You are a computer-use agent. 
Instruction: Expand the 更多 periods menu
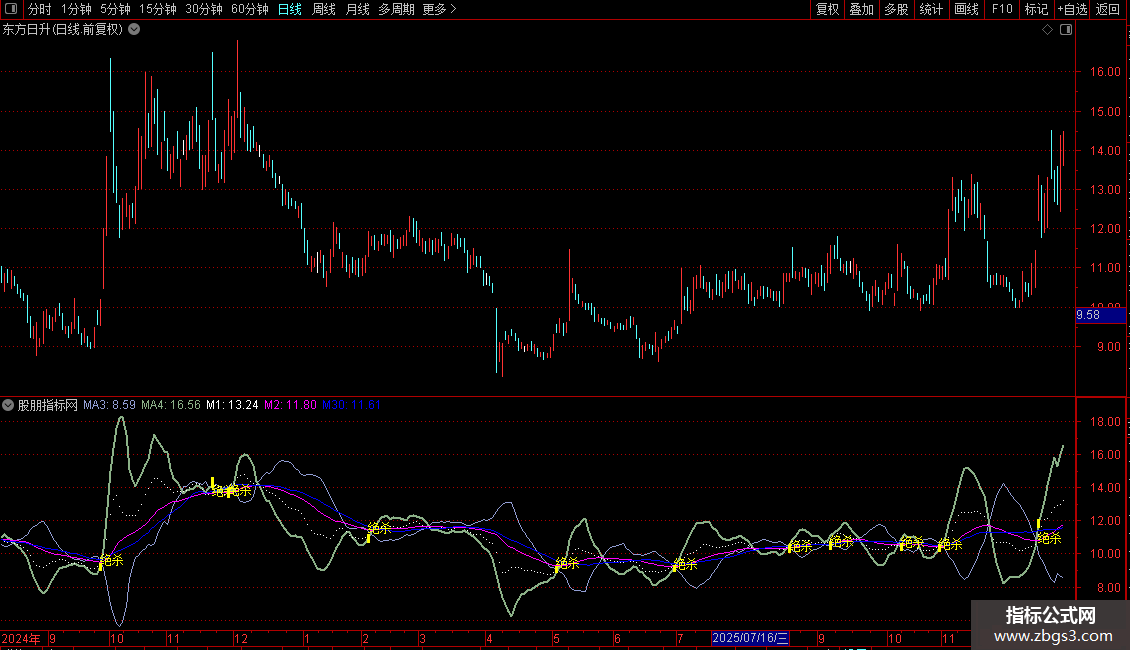pos(439,9)
